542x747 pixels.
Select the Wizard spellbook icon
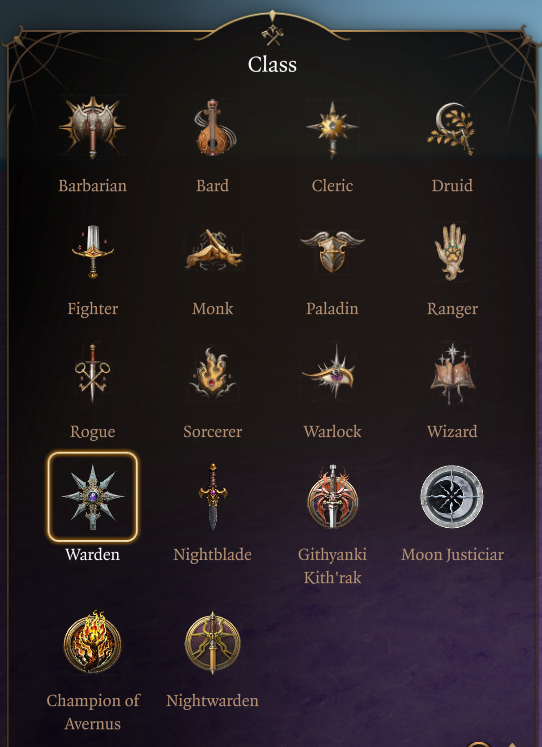click(452, 374)
